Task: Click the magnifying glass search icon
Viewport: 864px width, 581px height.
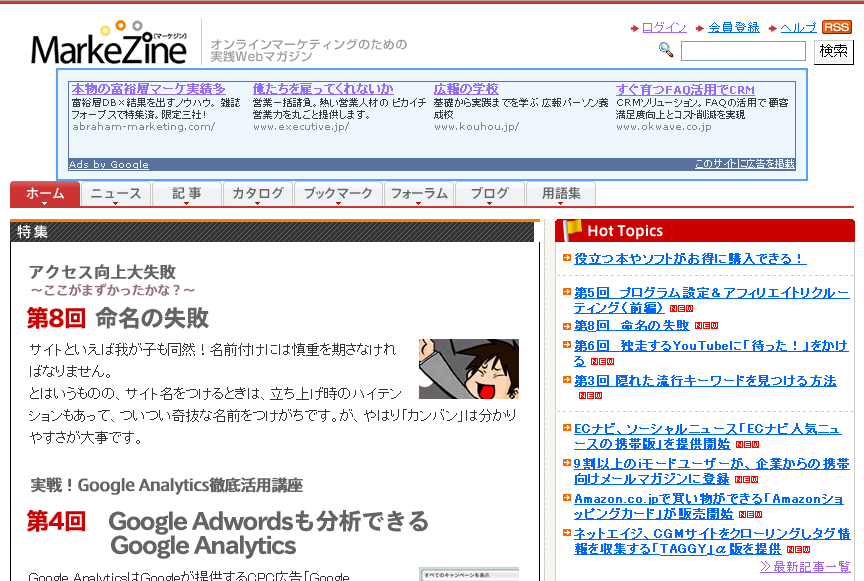Action: (x=666, y=50)
